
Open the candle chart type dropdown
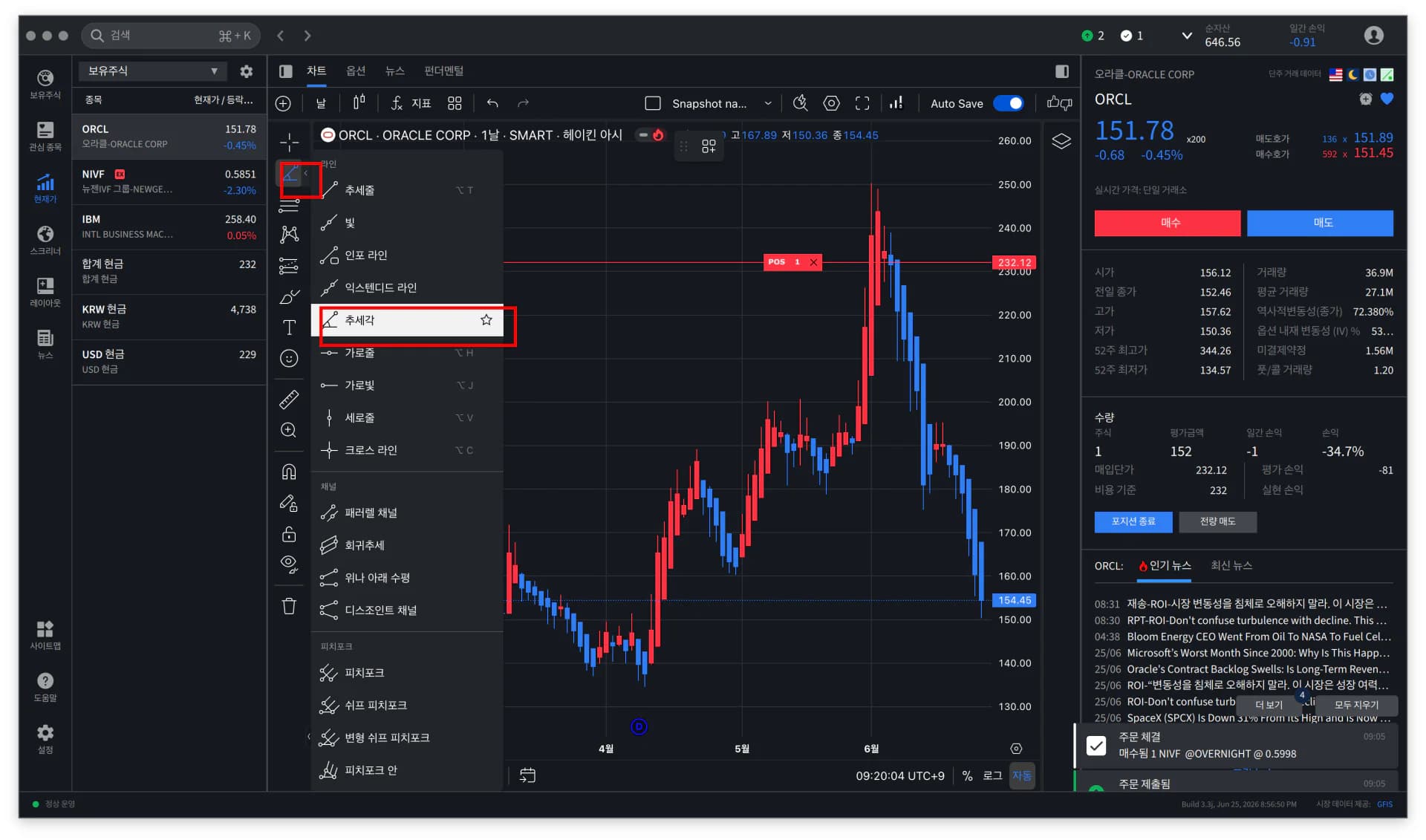click(359, 103)
